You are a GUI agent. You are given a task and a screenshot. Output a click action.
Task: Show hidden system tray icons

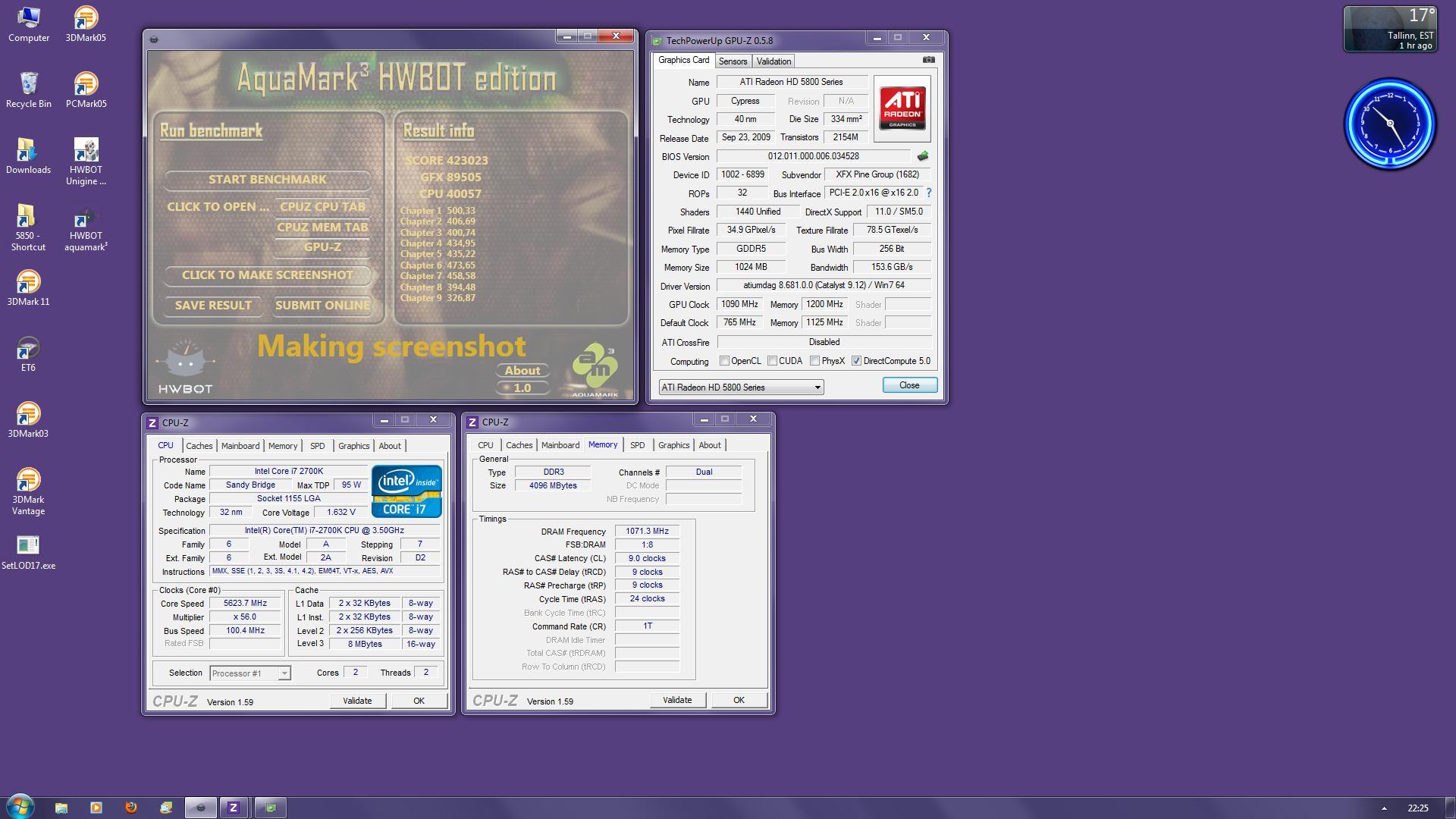(1384, 808)
